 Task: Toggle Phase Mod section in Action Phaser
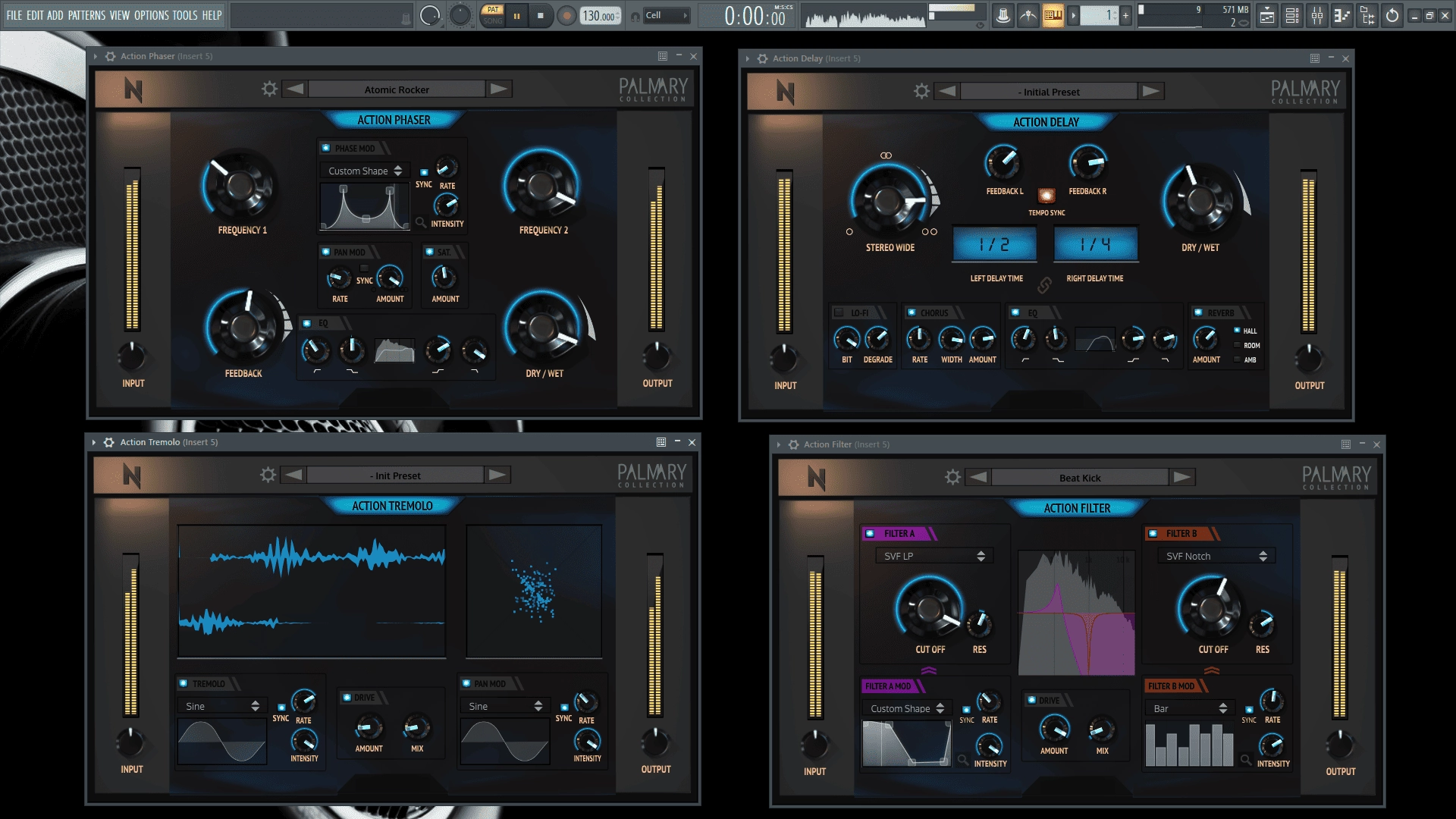[326, 148]
